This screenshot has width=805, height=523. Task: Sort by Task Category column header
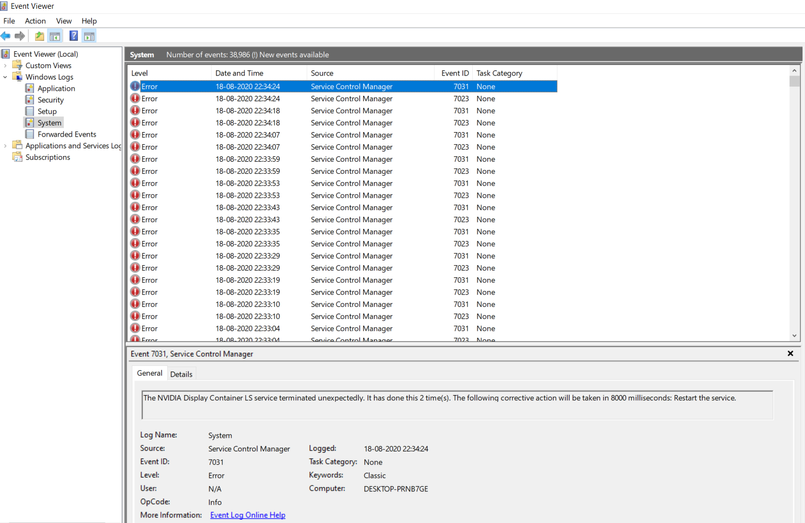514,73
